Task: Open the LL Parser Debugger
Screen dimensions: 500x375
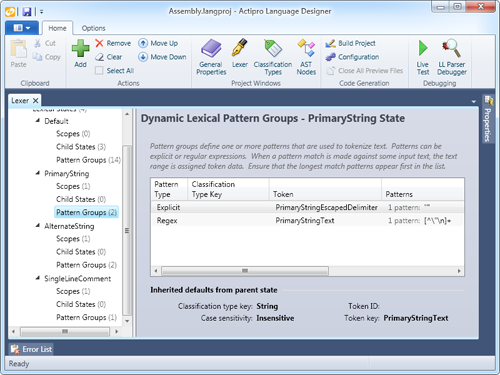Action: 452,57
